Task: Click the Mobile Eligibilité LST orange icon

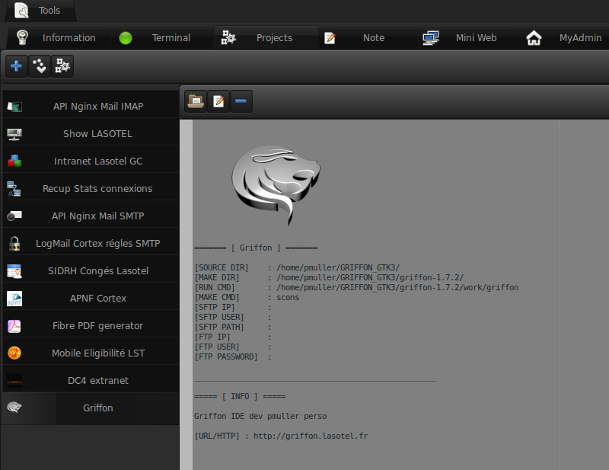Action: [x=14, y=353]
